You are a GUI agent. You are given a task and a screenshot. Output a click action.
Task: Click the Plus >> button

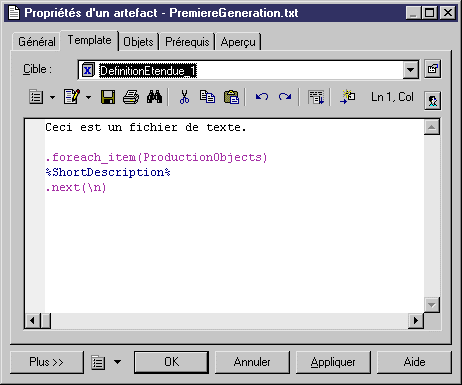[x=47, y=362]
